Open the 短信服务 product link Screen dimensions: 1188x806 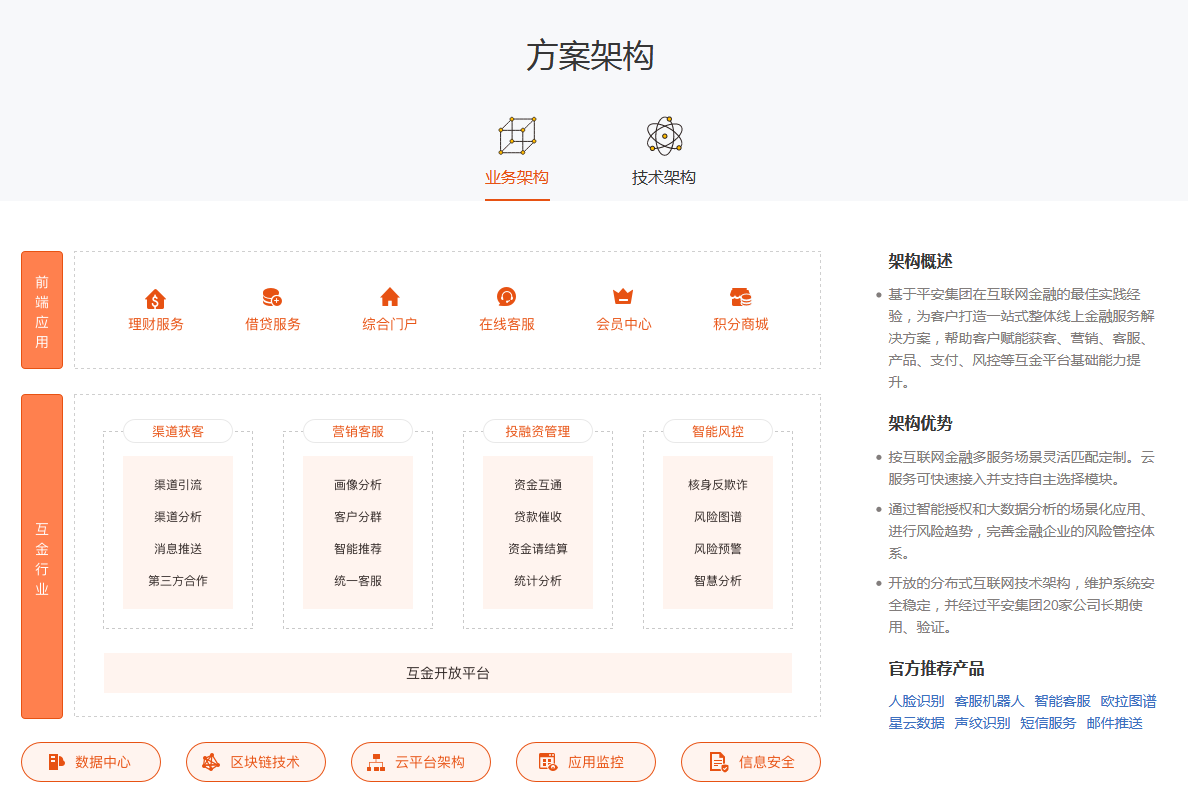[1048, 723]
